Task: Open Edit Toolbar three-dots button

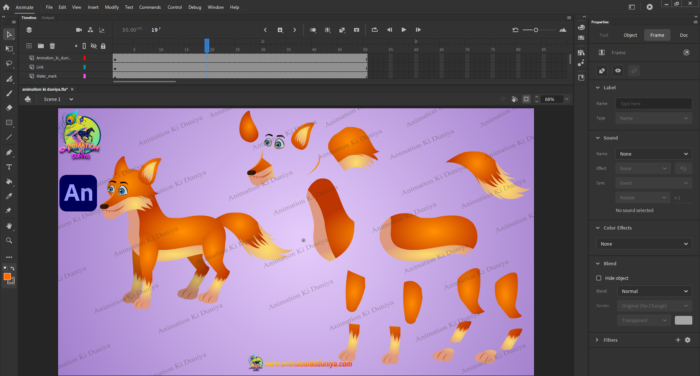Action: tap(9, 257)
